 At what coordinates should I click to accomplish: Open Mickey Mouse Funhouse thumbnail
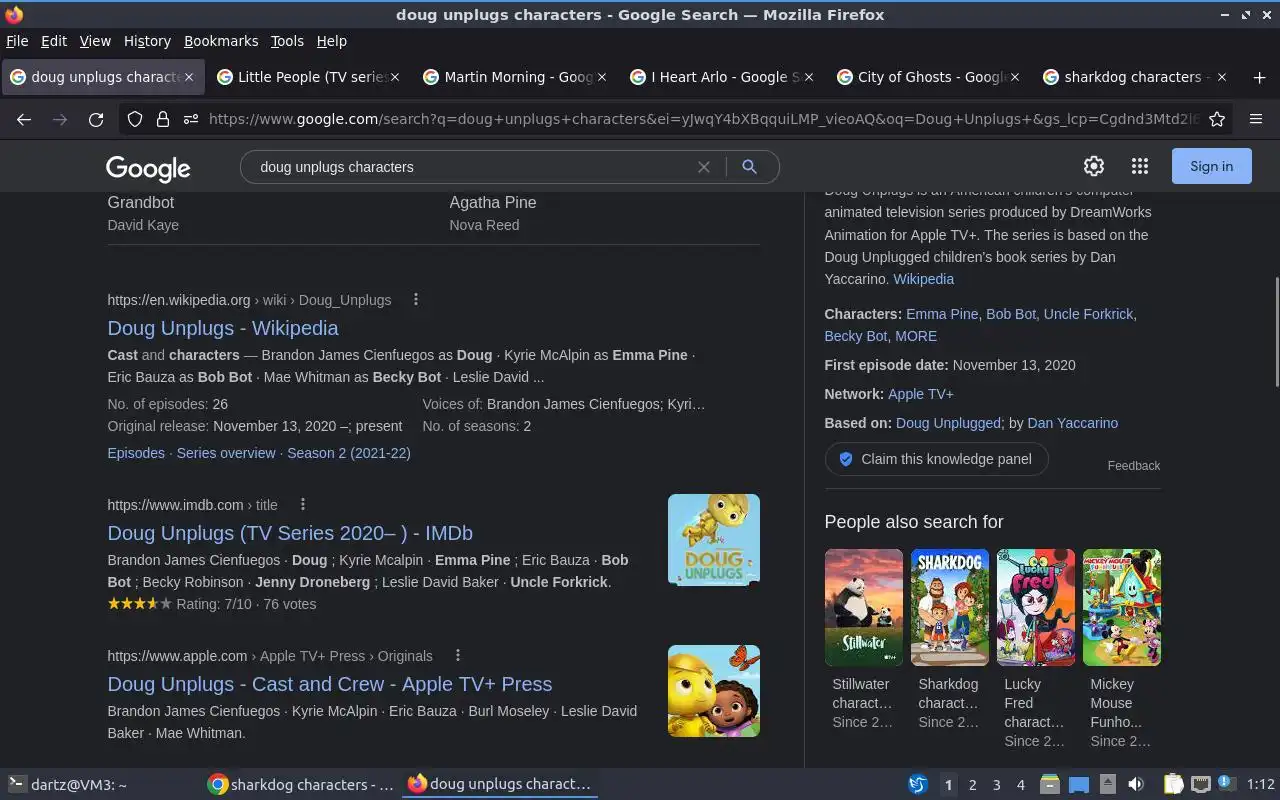pos(1121,607)
